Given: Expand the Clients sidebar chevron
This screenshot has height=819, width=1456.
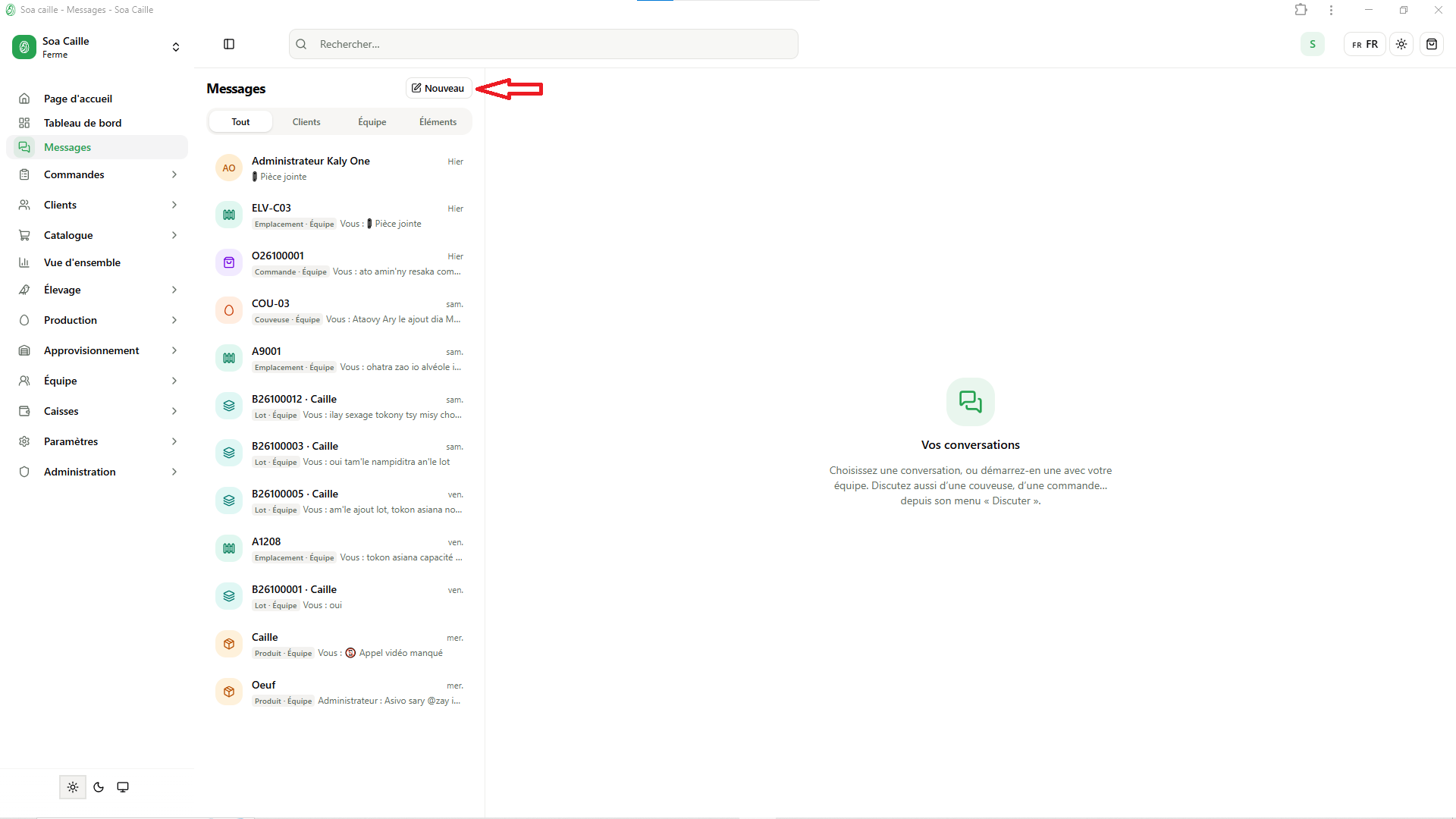Looking at the screenshot, I should point(174,205).
